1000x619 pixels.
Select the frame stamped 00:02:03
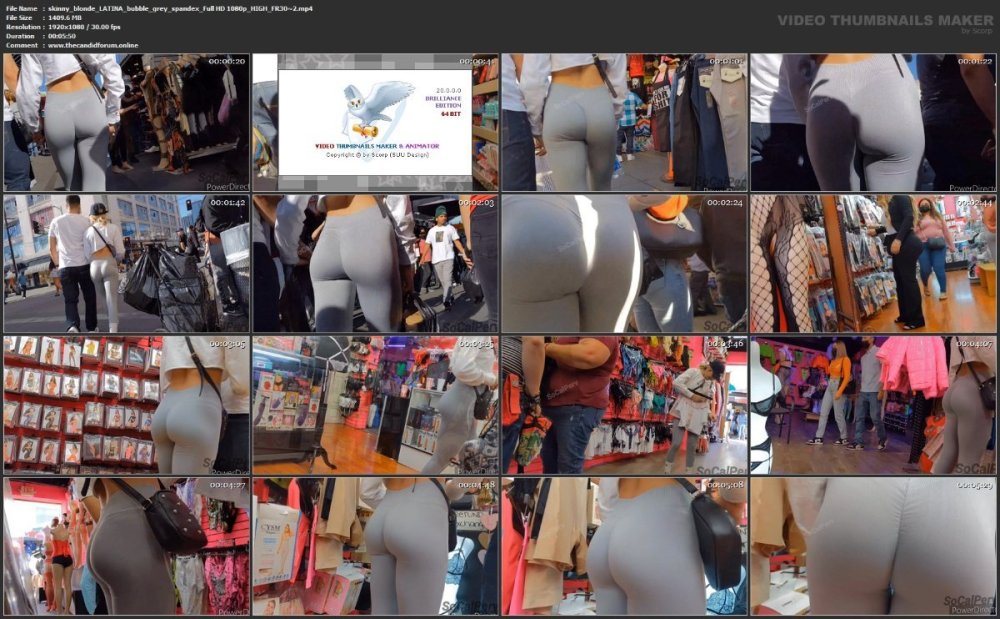375,264
